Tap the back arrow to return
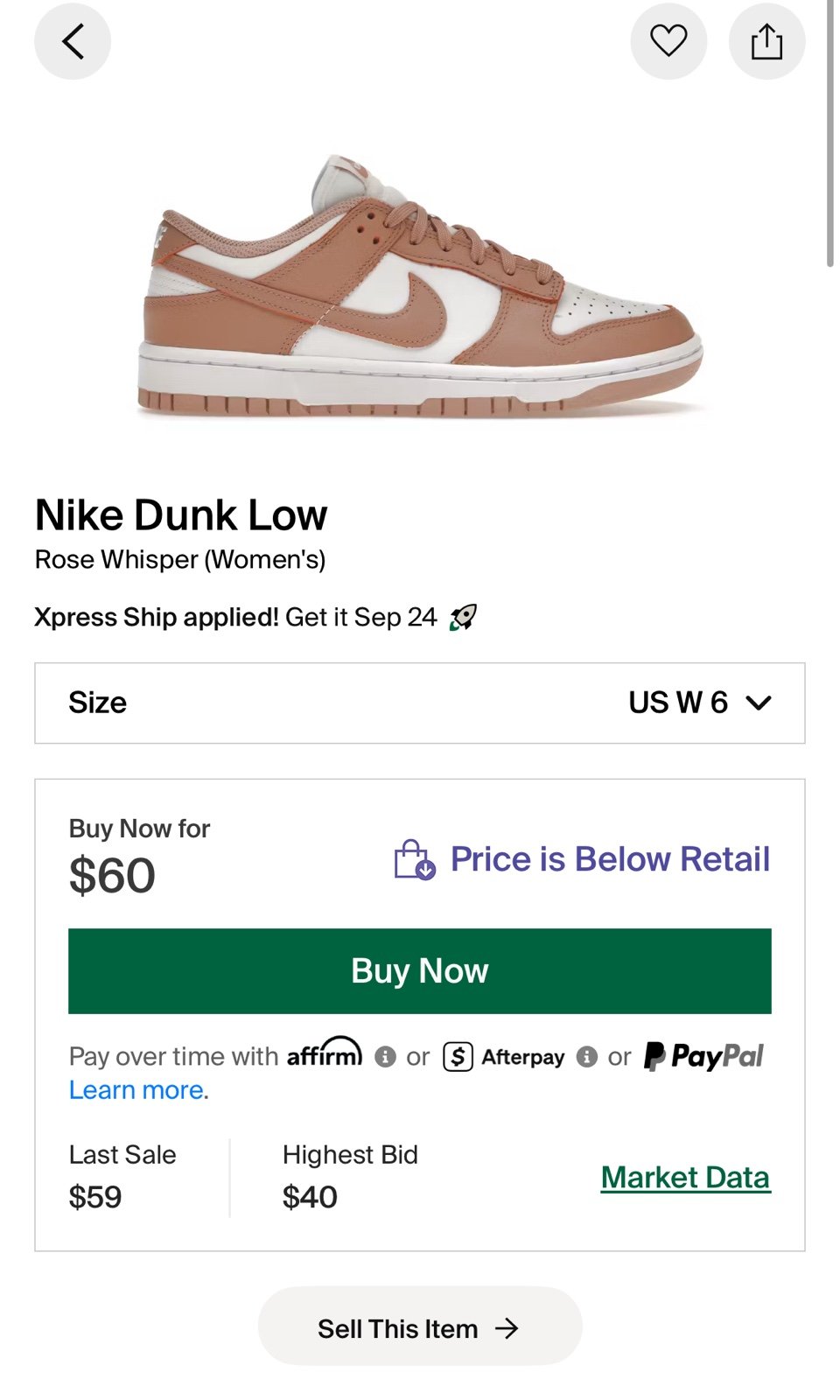Image resolution: width=840 pixels, height=1400 pixels. (x=73, y=41)
